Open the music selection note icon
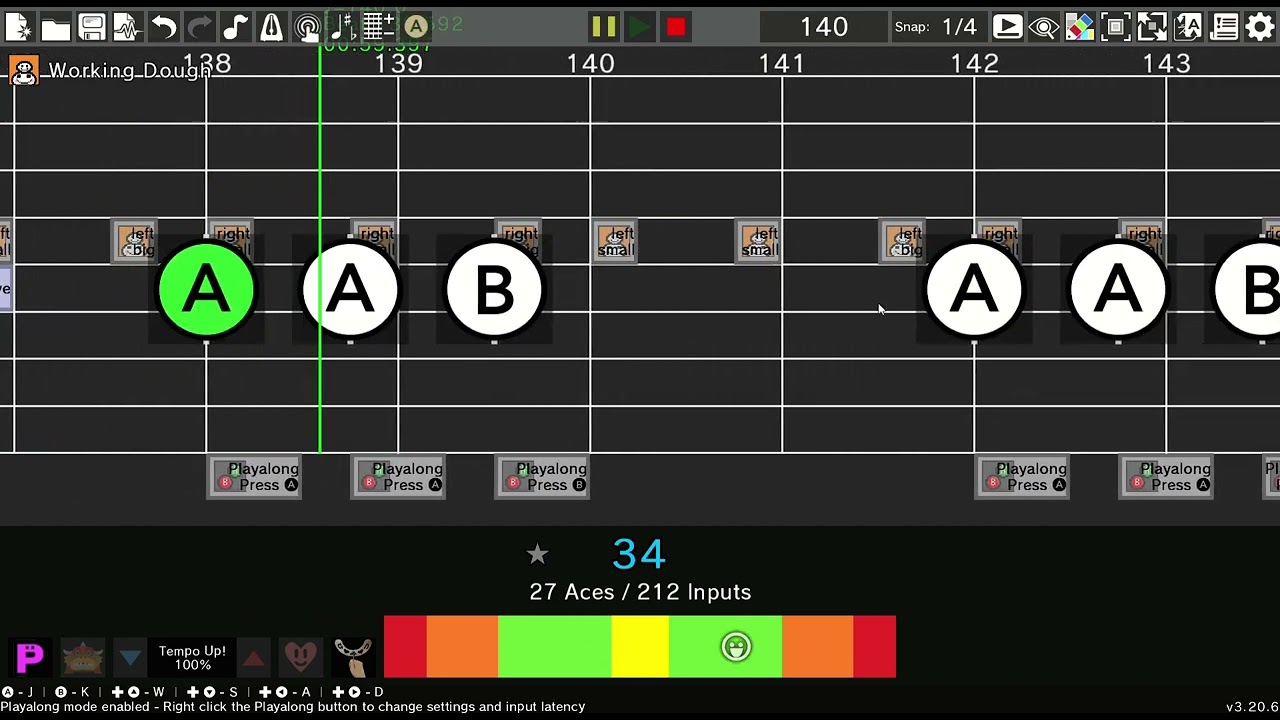 point(235,27)
